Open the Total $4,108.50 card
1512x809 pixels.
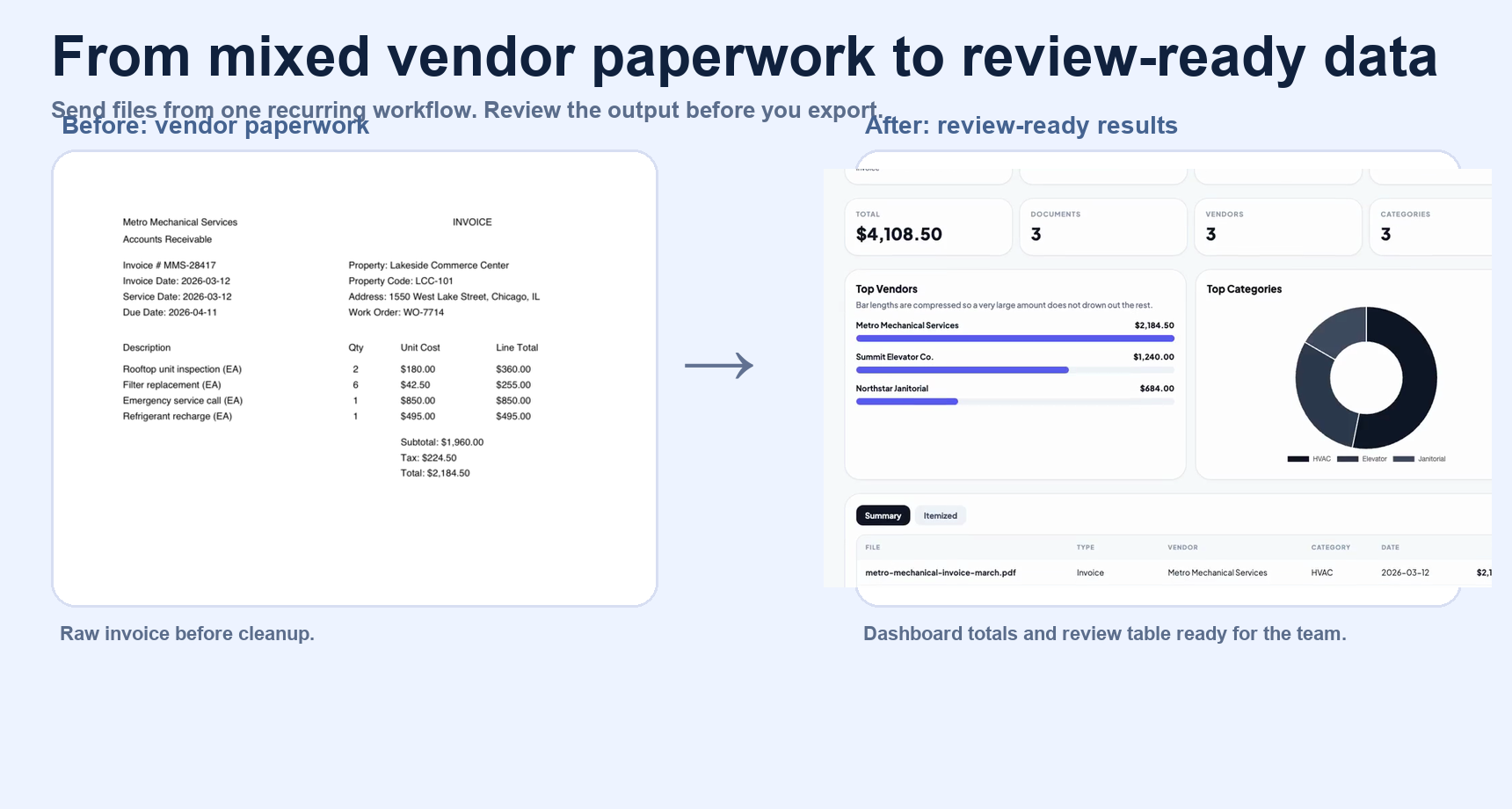(927, 227)
